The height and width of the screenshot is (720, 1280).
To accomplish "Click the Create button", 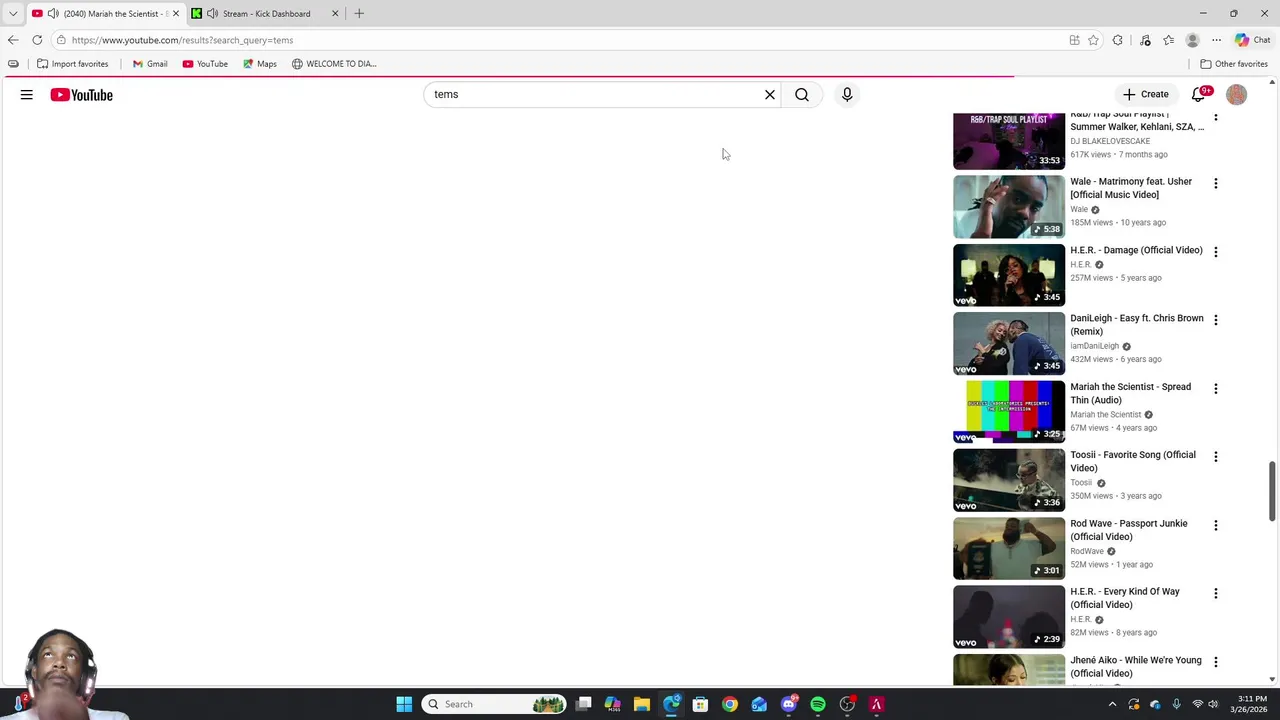I will (1145, 95).
